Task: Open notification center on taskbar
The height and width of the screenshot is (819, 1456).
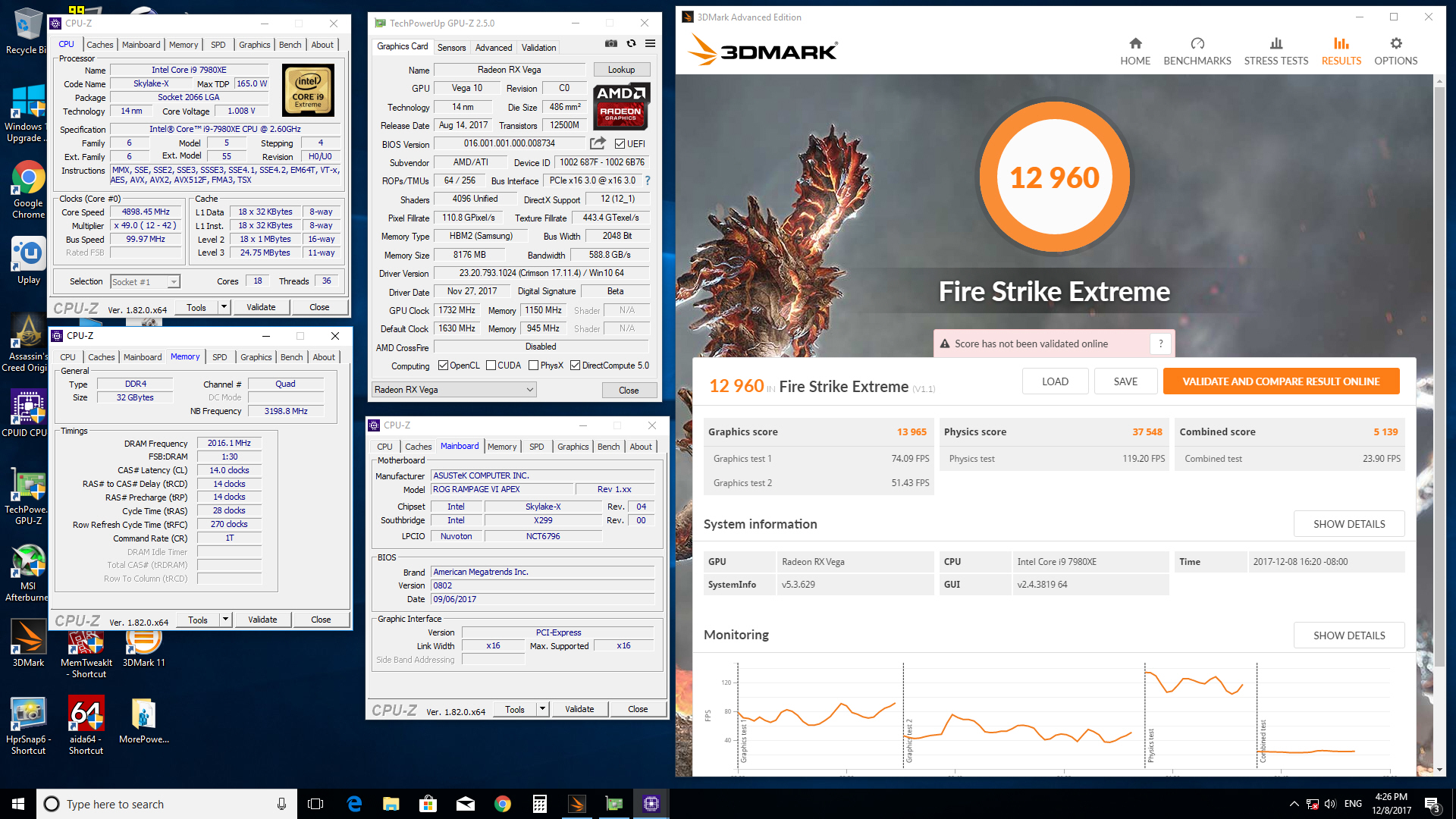Action: [1432, 804]
